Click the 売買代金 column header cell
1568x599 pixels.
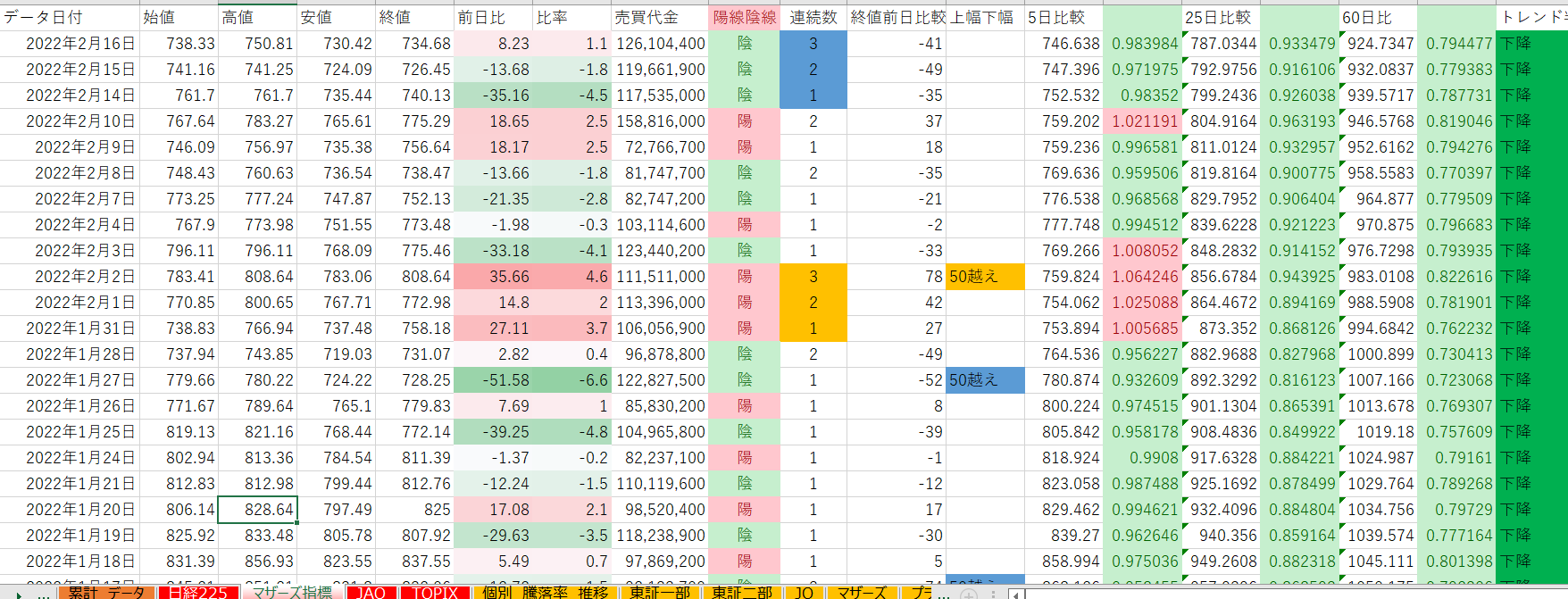click(x=659, y=17)
